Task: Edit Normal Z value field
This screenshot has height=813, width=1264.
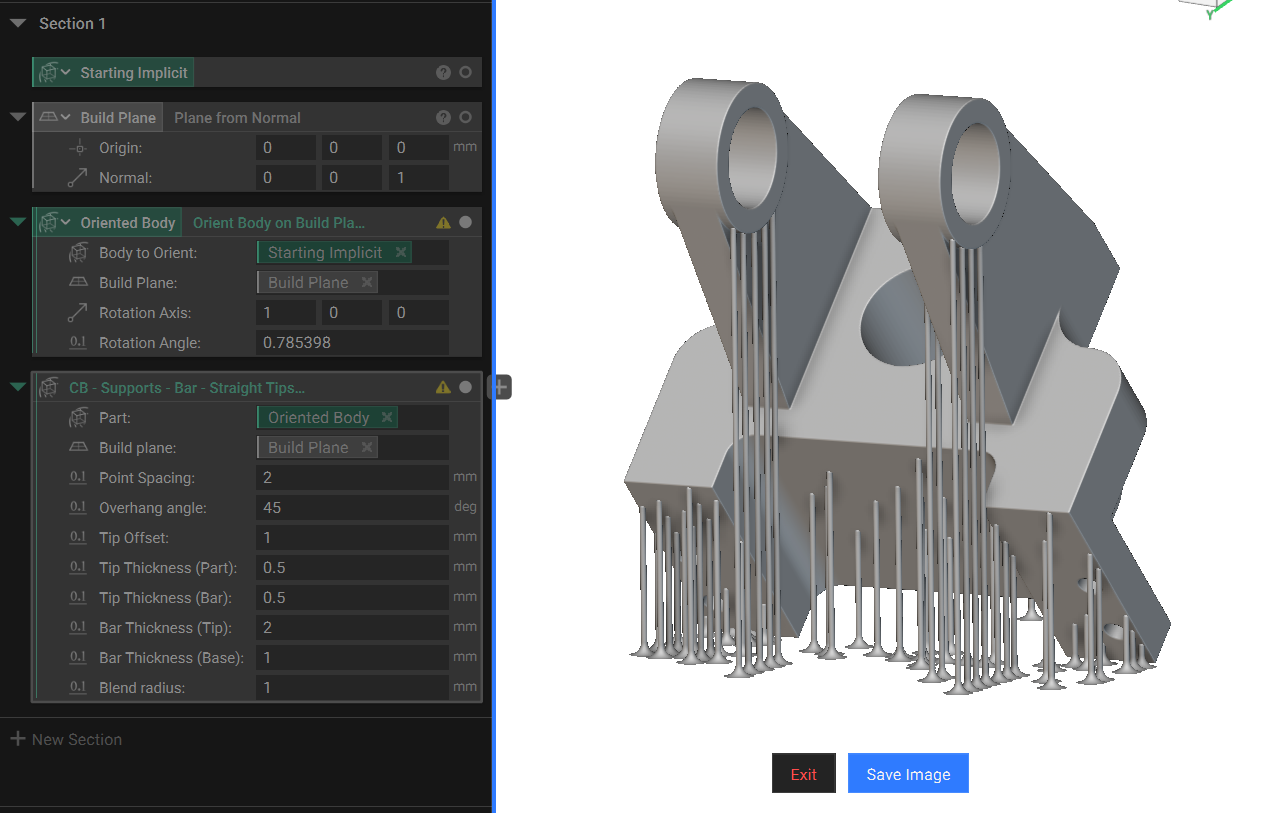Action: click(418, 178)
